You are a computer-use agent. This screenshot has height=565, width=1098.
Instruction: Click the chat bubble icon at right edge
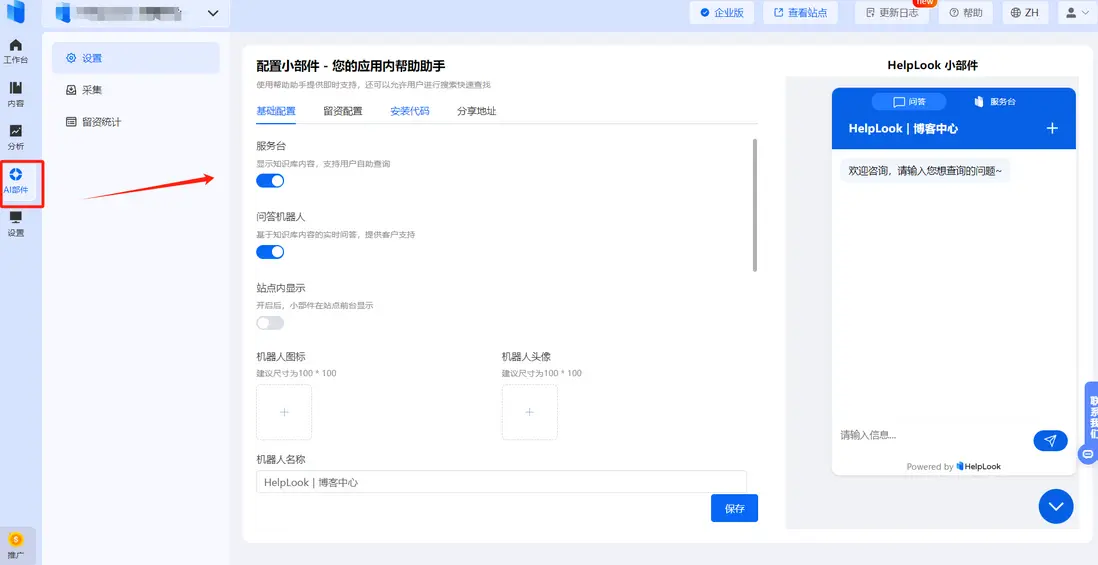(x=1088, y=454)
